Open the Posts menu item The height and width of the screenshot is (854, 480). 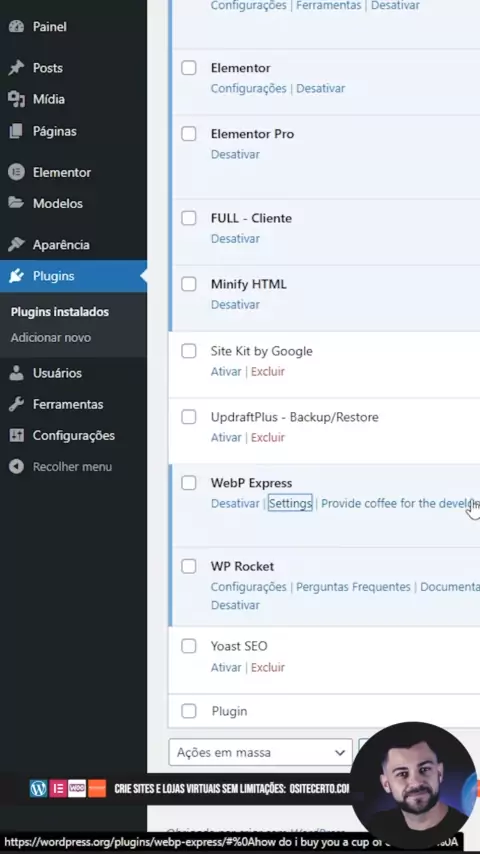(47, 68)
